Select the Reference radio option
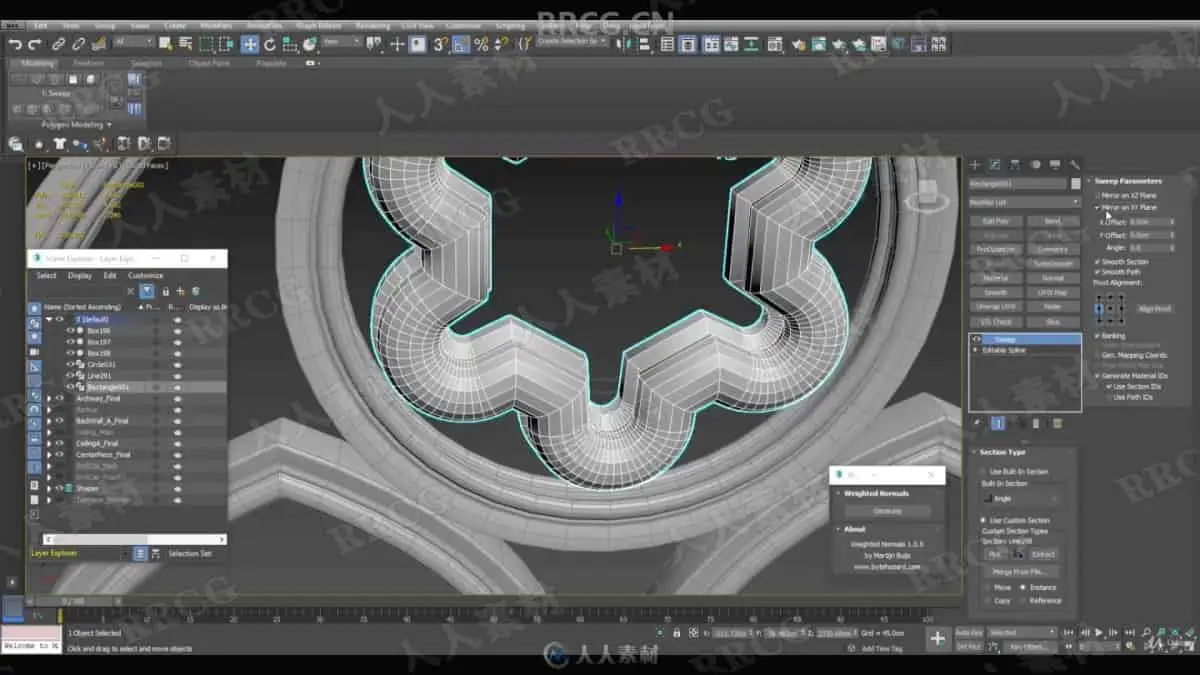Viewport: 1200px width, 675px height. 1022,600
